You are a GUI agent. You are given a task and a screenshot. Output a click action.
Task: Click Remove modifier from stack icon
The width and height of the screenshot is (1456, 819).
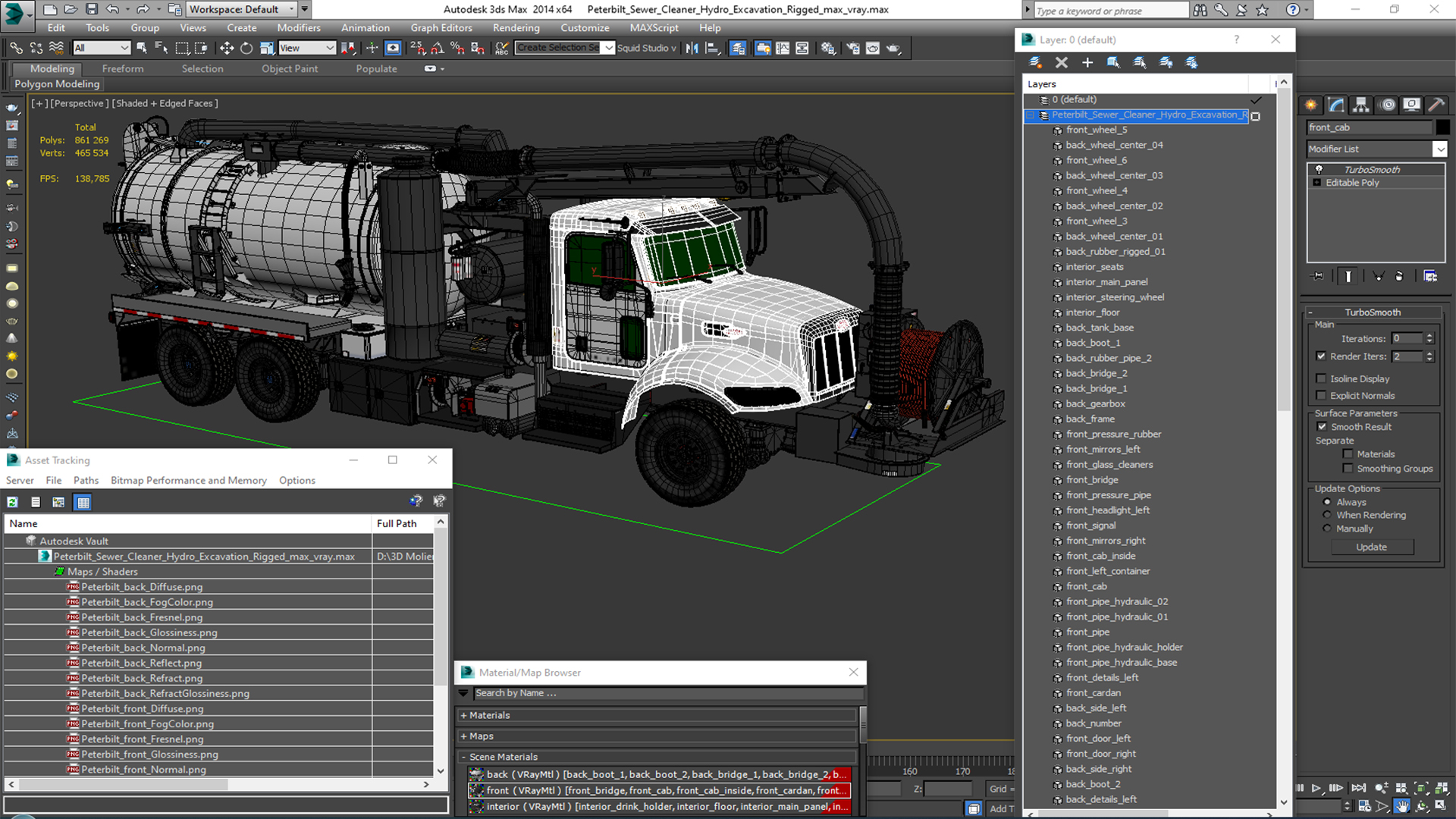[x=1399, y=276]
